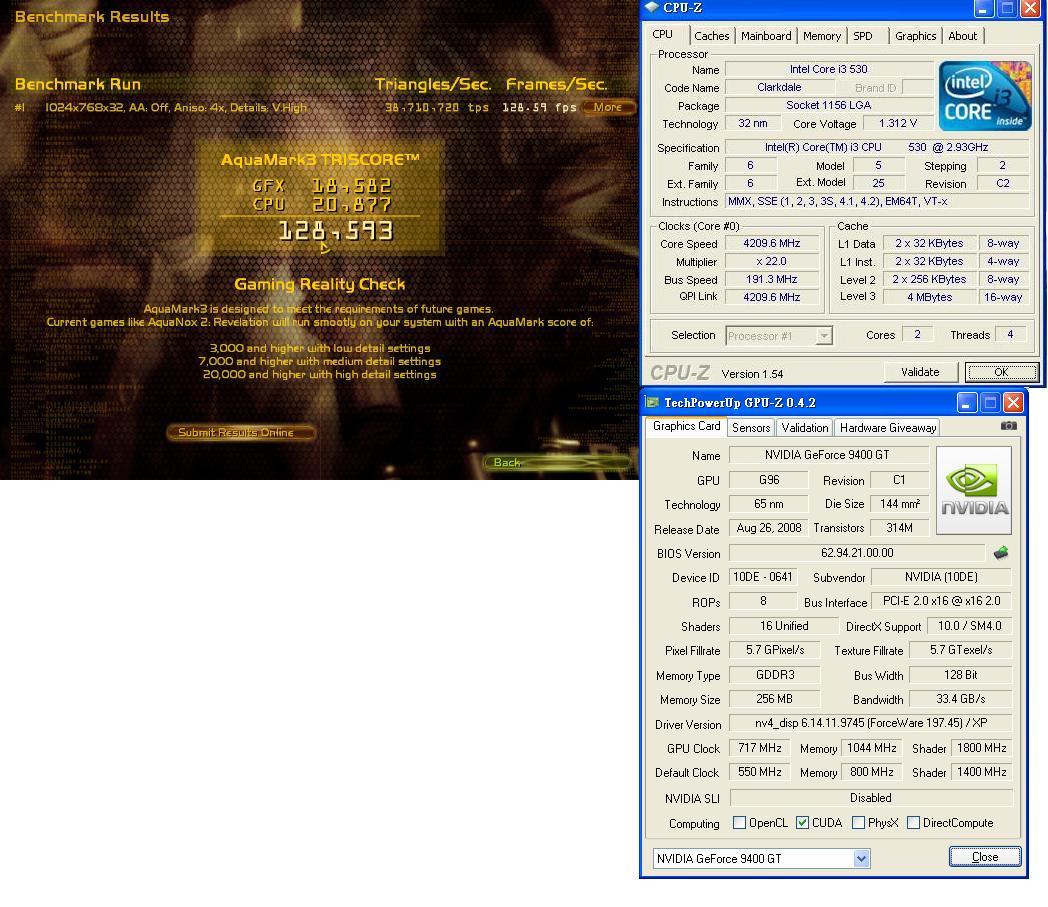Close the CPU-Z window with the red X
1048x907 pixels.
(1030, 9)
